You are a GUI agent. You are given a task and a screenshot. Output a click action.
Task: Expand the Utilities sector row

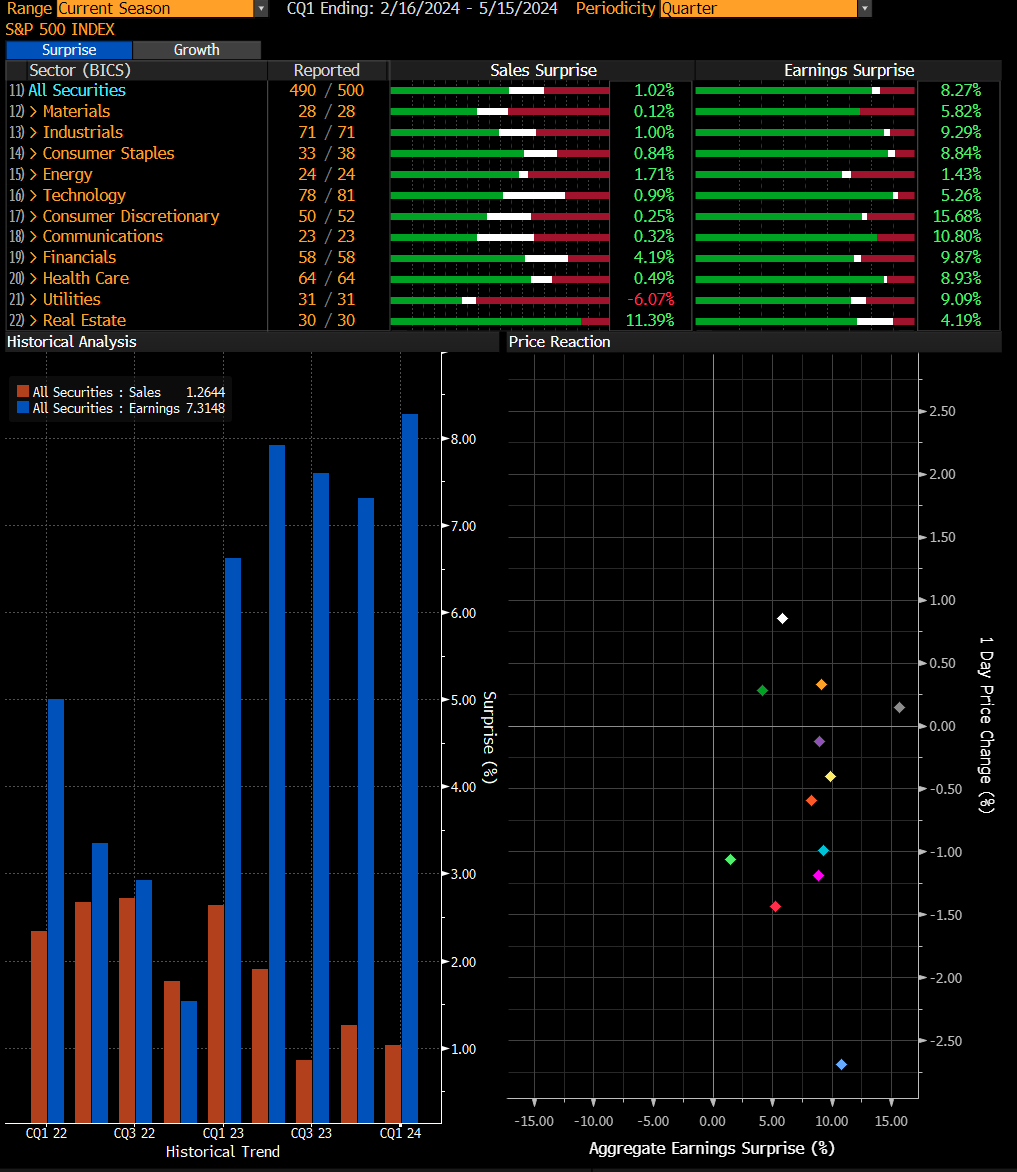click(33, 299)
